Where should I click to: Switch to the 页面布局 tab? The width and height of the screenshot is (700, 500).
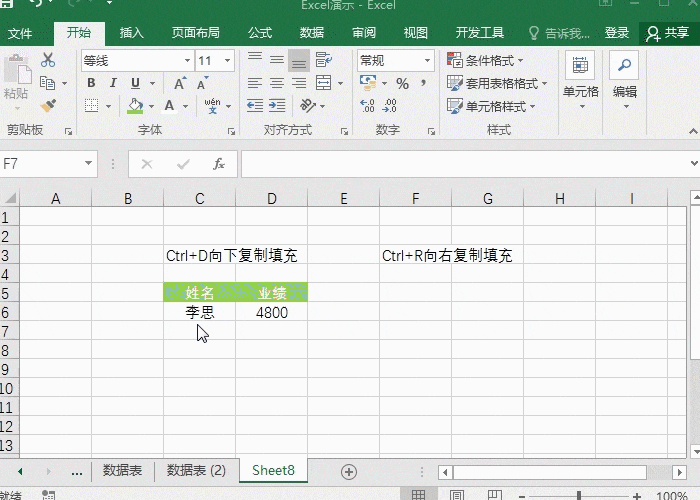pyautogui.click(x=196, y=33)
